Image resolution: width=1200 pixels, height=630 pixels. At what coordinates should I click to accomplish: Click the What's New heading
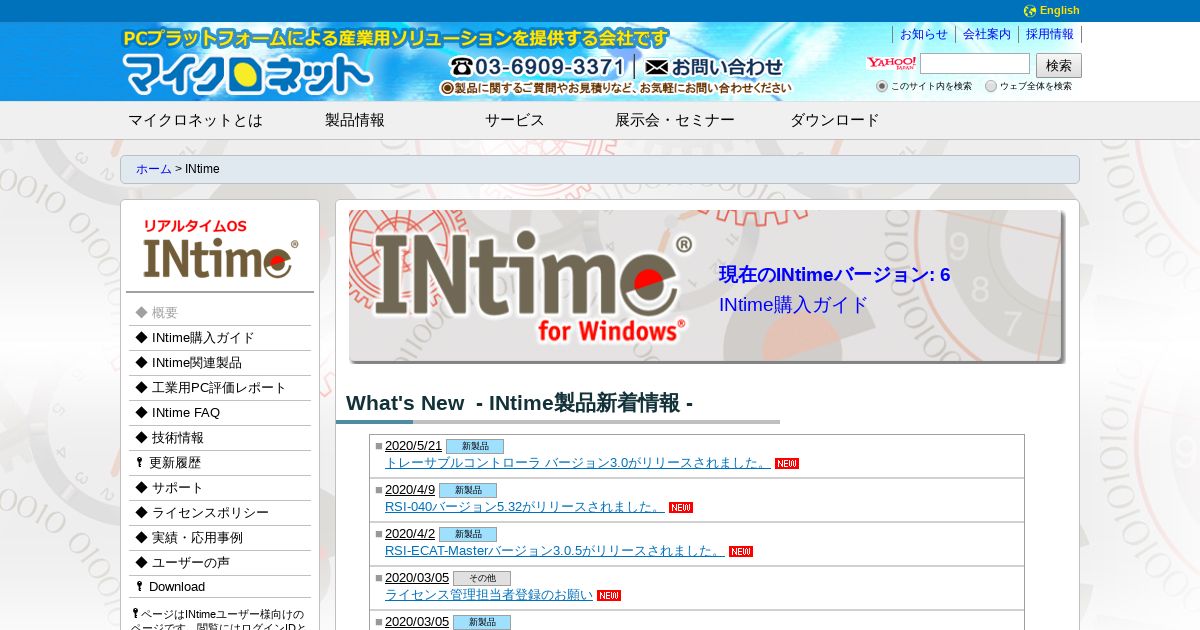coord(519,403)
